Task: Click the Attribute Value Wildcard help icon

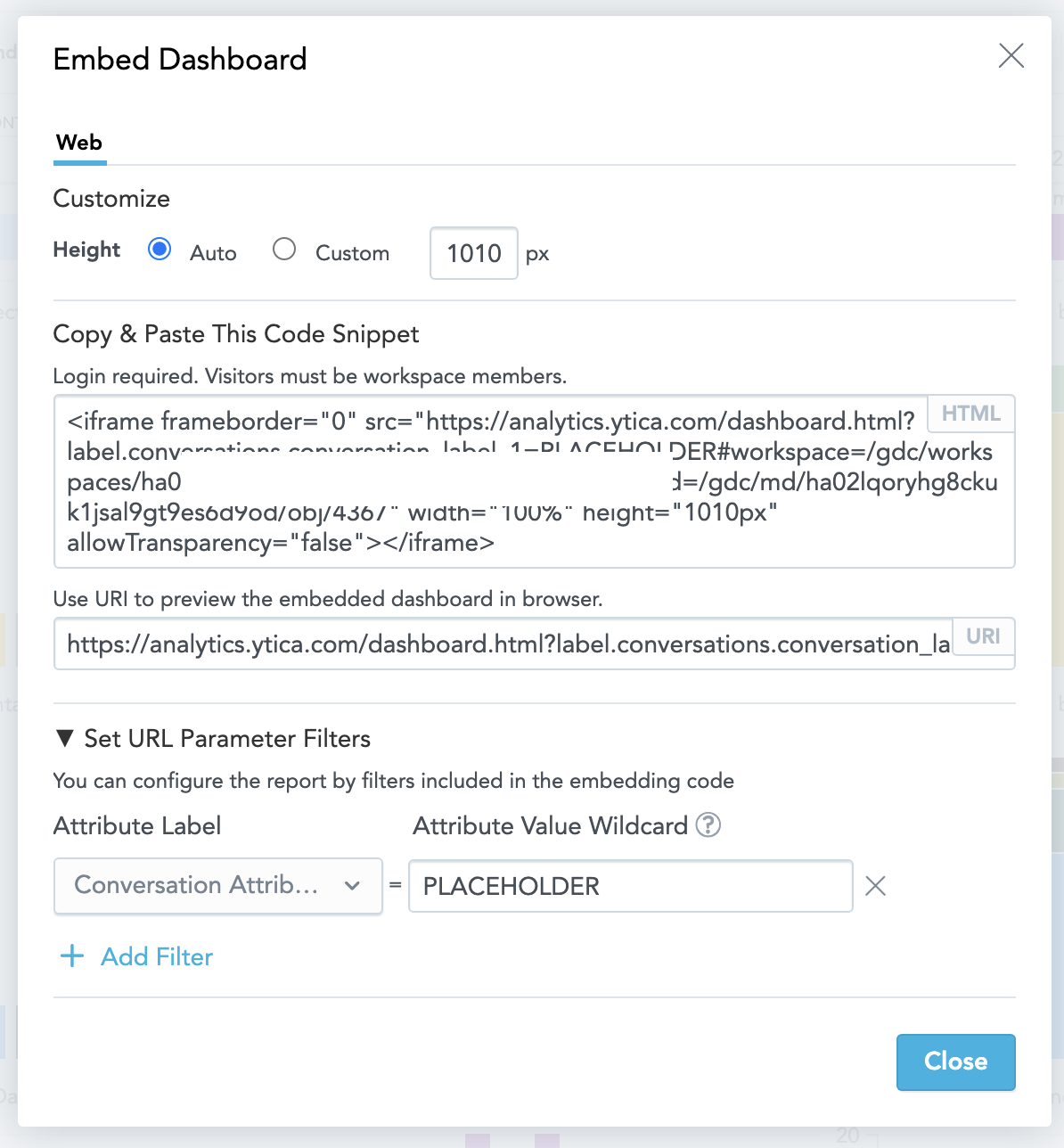Action: pos(708,825)
